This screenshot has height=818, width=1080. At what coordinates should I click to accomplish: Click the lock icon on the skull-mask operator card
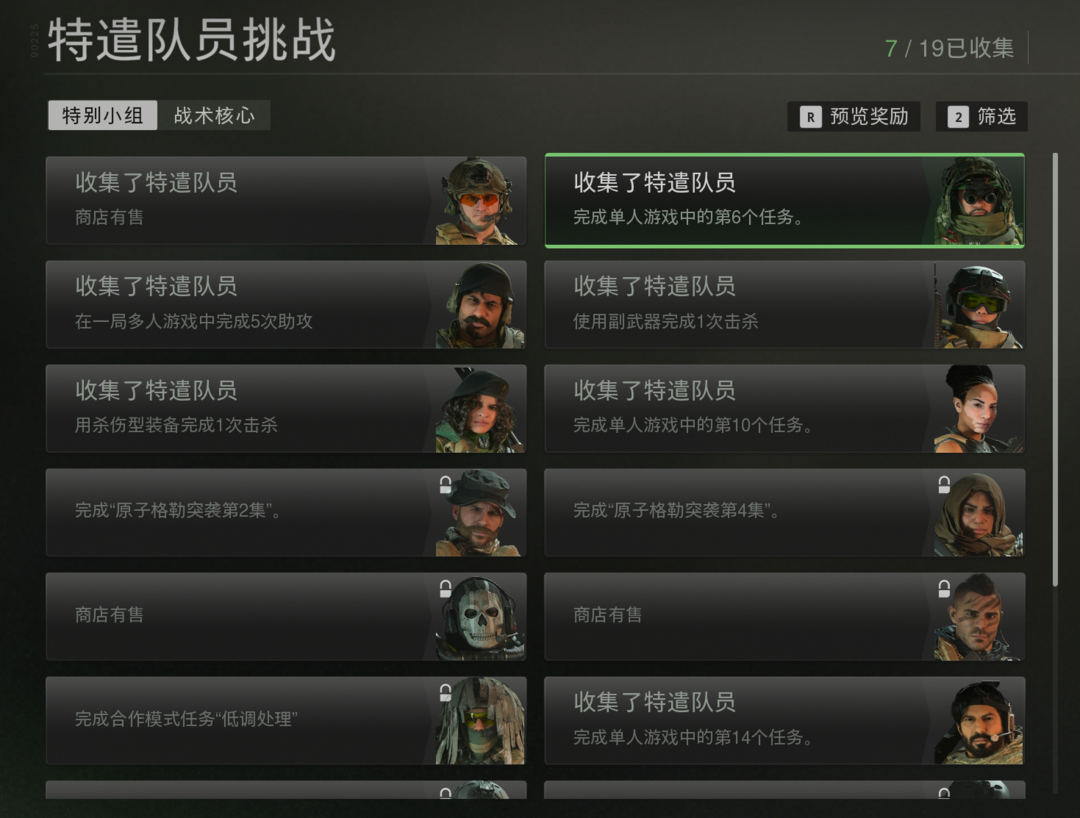tap(446, 589)
